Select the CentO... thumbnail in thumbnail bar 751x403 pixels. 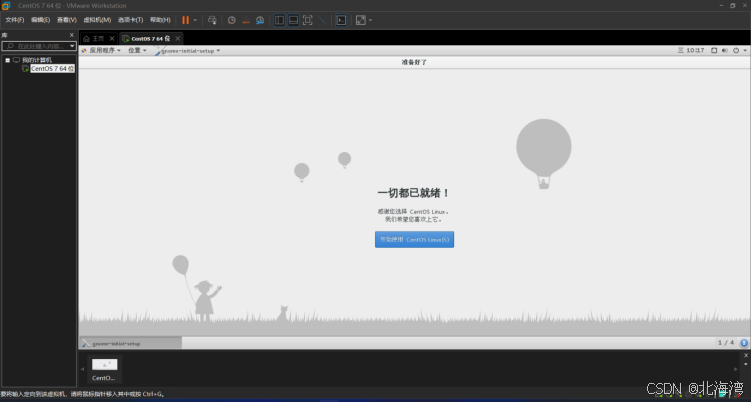(x=104, y=369)
